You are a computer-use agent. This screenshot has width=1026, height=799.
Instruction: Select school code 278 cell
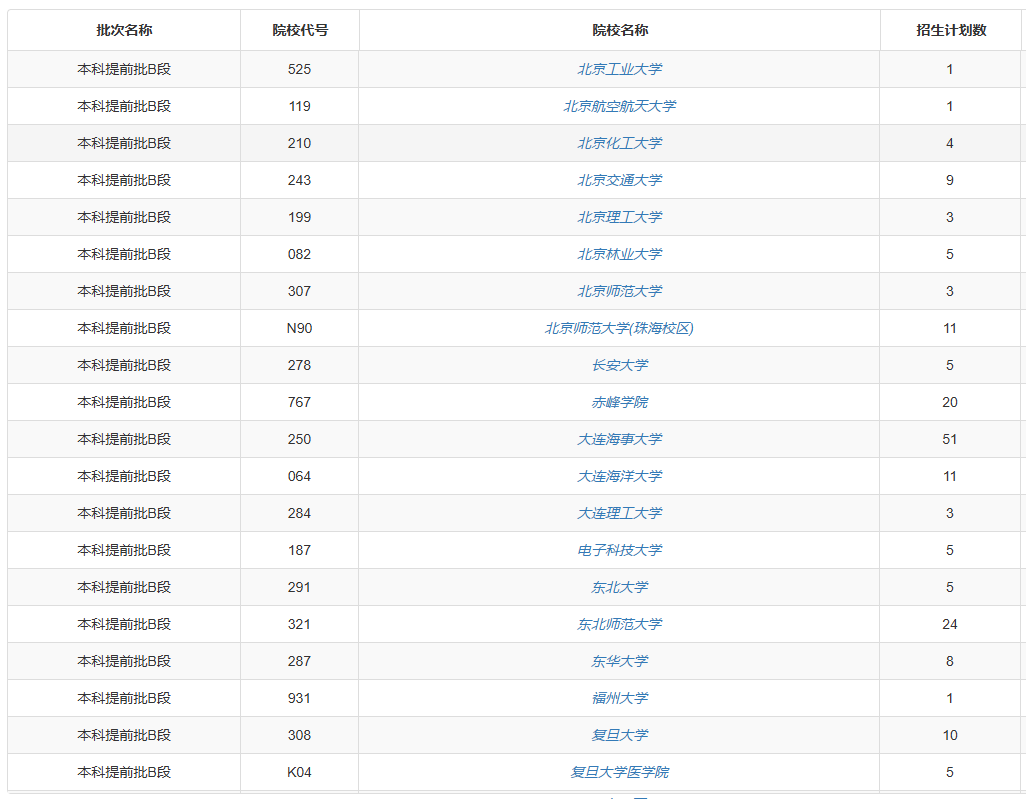300,365
